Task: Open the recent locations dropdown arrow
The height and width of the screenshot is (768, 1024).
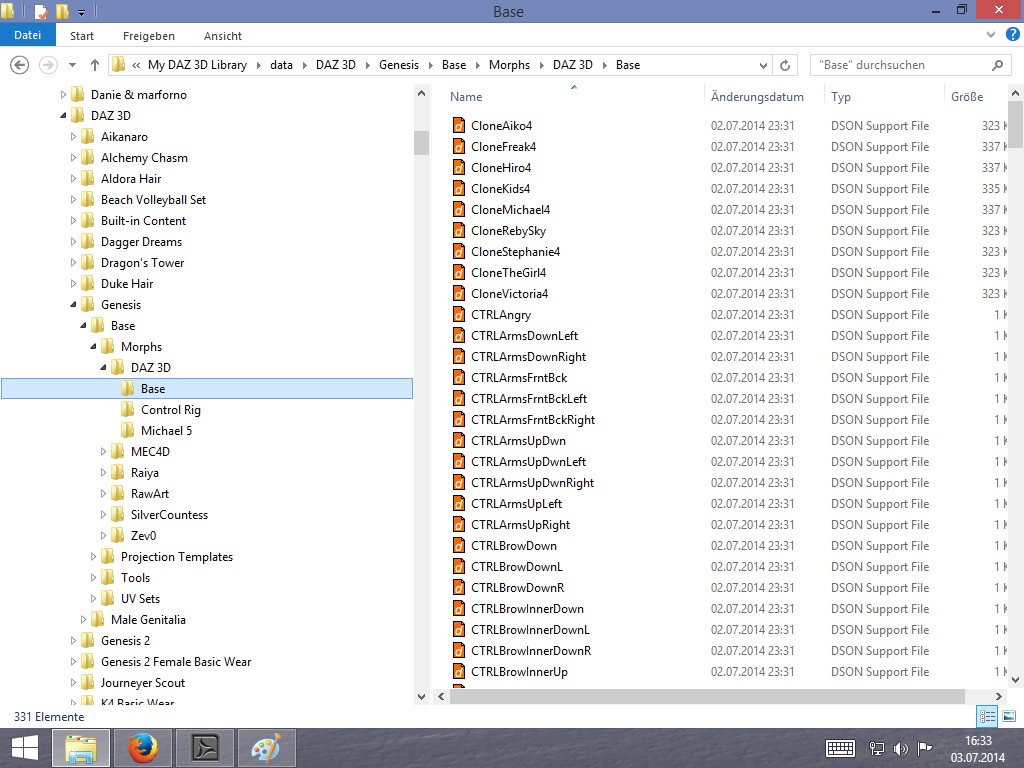Action: [x=72, y=65]
